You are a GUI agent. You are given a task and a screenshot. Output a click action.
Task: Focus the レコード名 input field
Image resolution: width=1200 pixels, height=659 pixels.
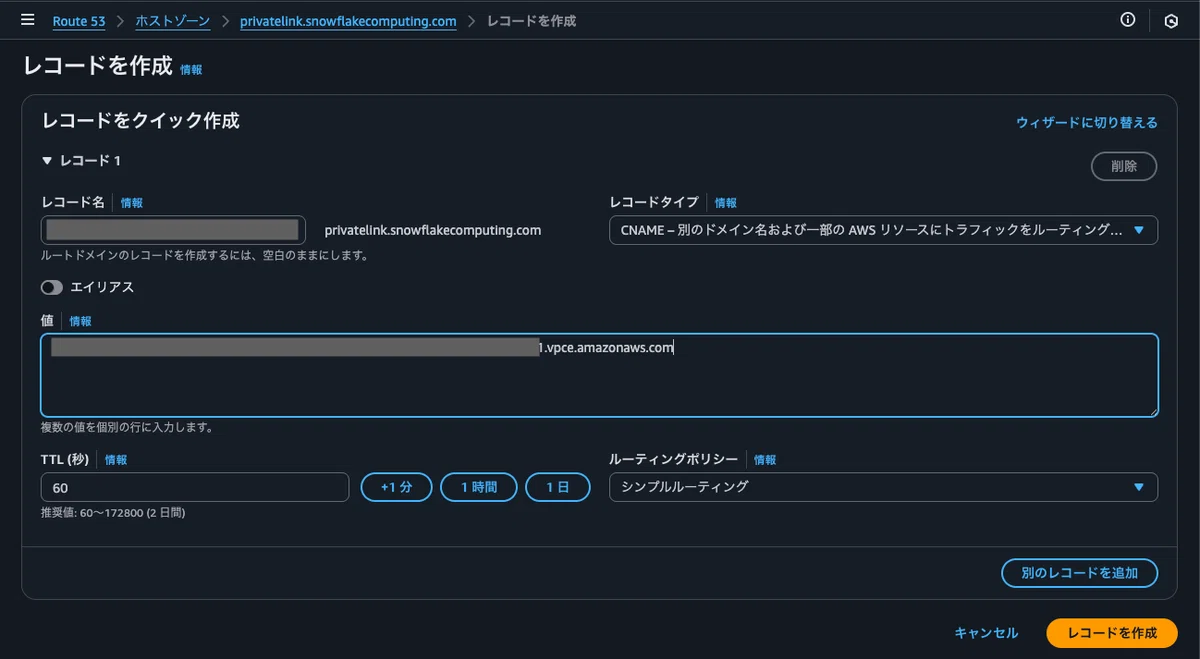click(173, 230)
